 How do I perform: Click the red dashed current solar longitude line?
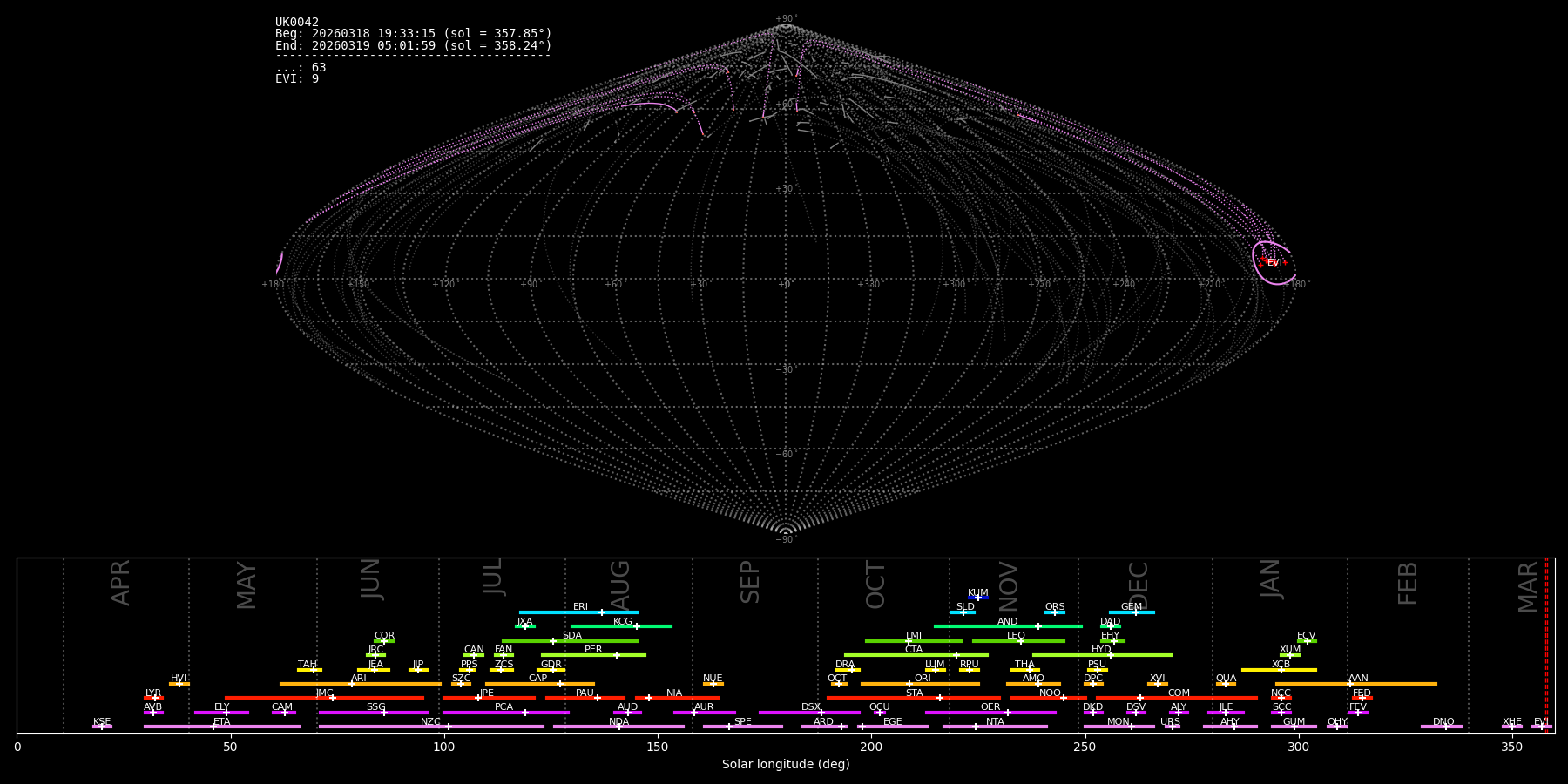point(1546,645)
